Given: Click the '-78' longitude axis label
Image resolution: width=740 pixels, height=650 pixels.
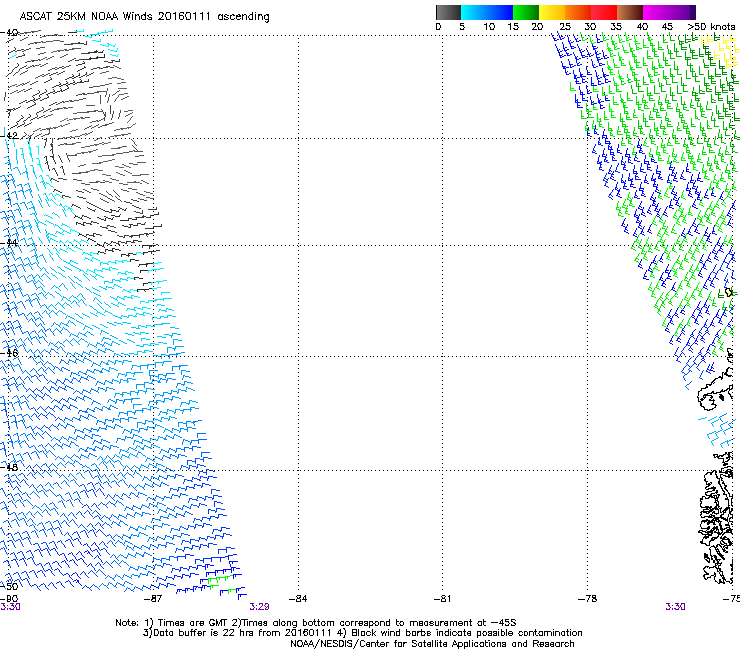Looking at the screenshot, I should point(588,599).
